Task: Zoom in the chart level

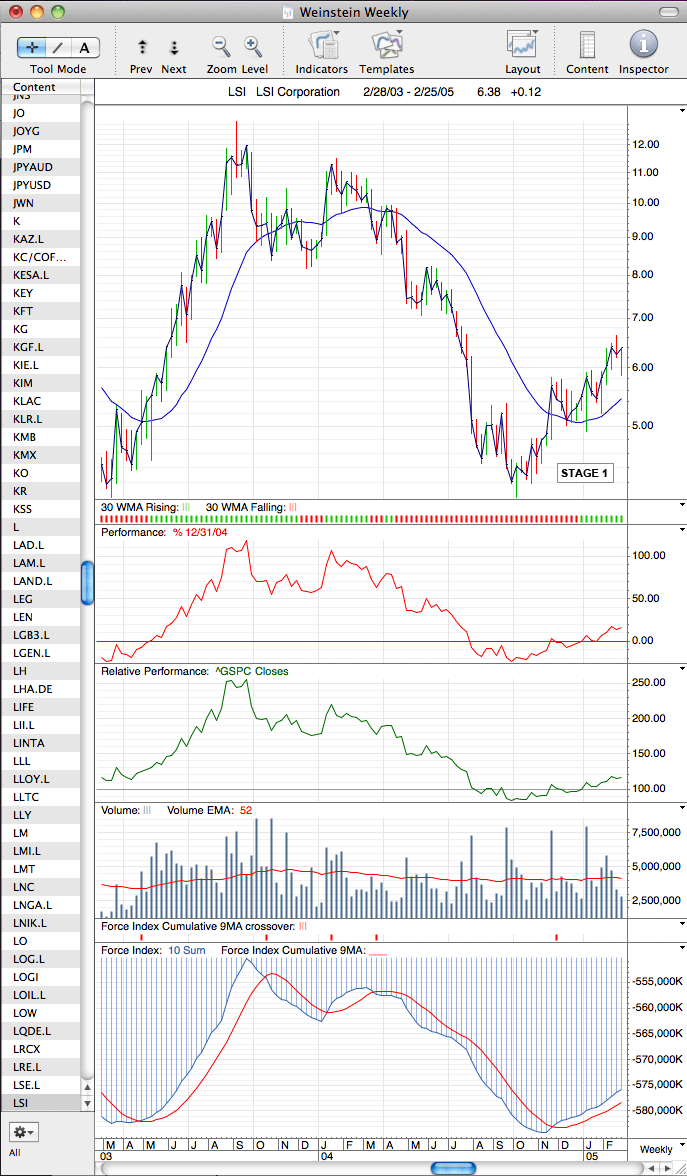Action: click(253, 46)
